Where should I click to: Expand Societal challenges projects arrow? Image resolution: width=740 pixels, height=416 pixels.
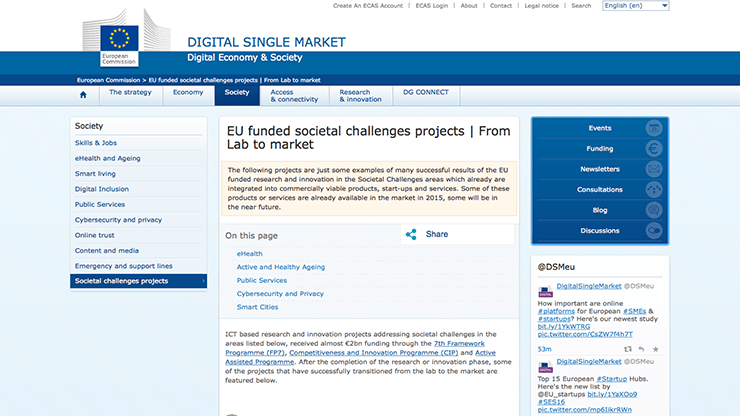point(203,281)
